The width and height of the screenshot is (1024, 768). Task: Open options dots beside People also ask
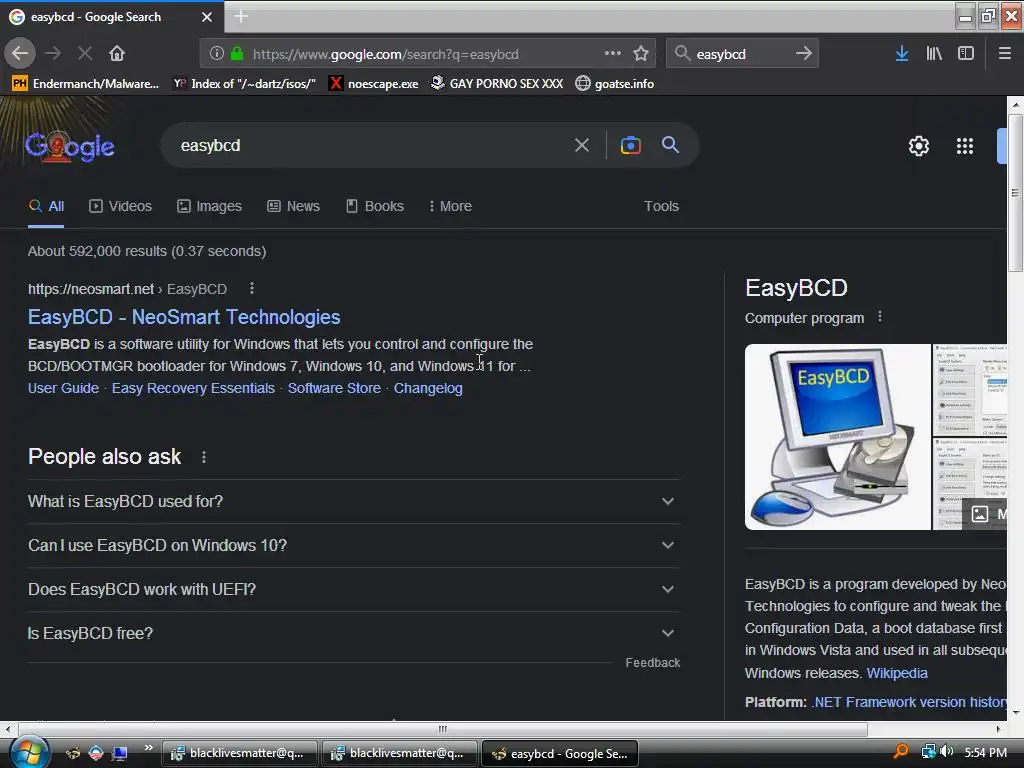[x=204, y=457]
